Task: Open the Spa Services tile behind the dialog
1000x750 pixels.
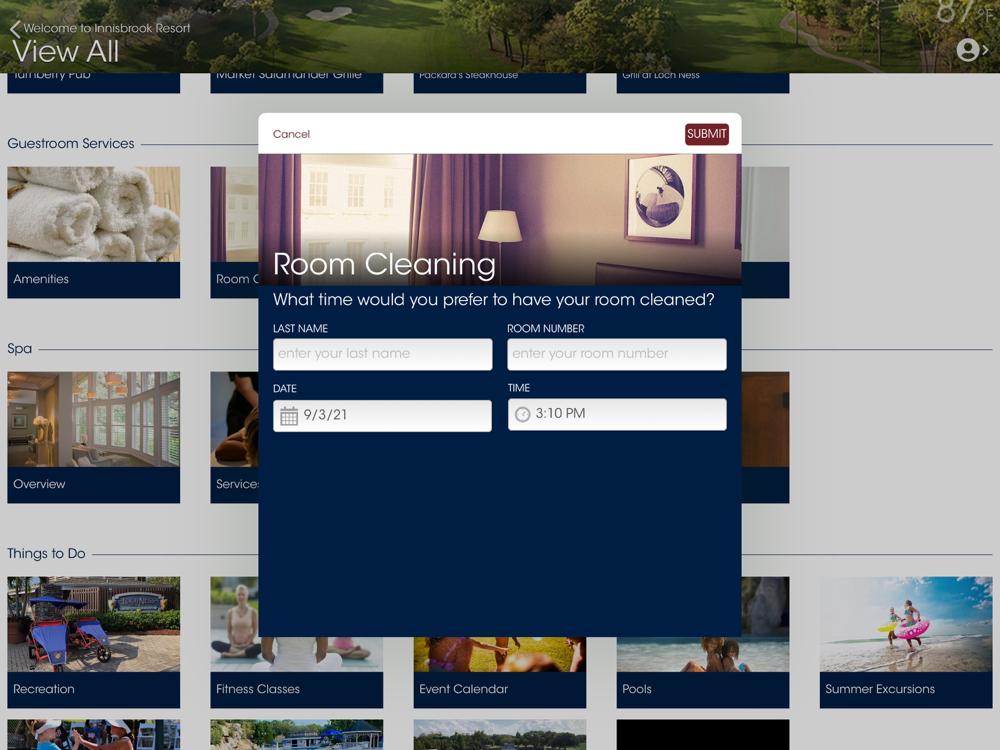Action: pyautogui.click(x=234, y=438)
